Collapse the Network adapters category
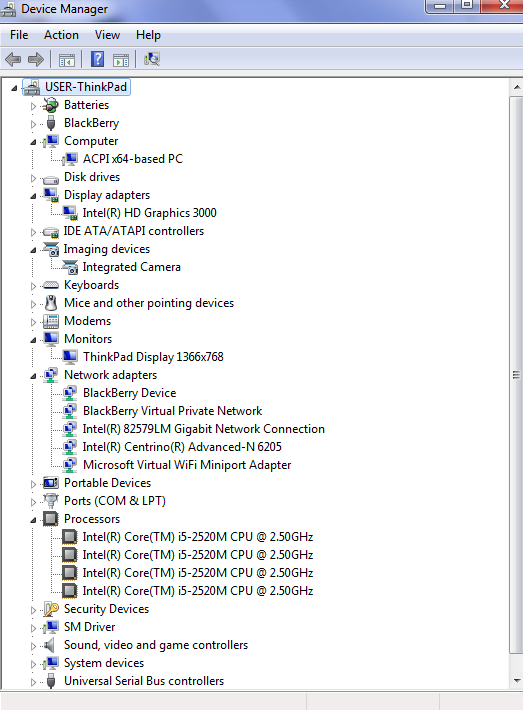 33,376
